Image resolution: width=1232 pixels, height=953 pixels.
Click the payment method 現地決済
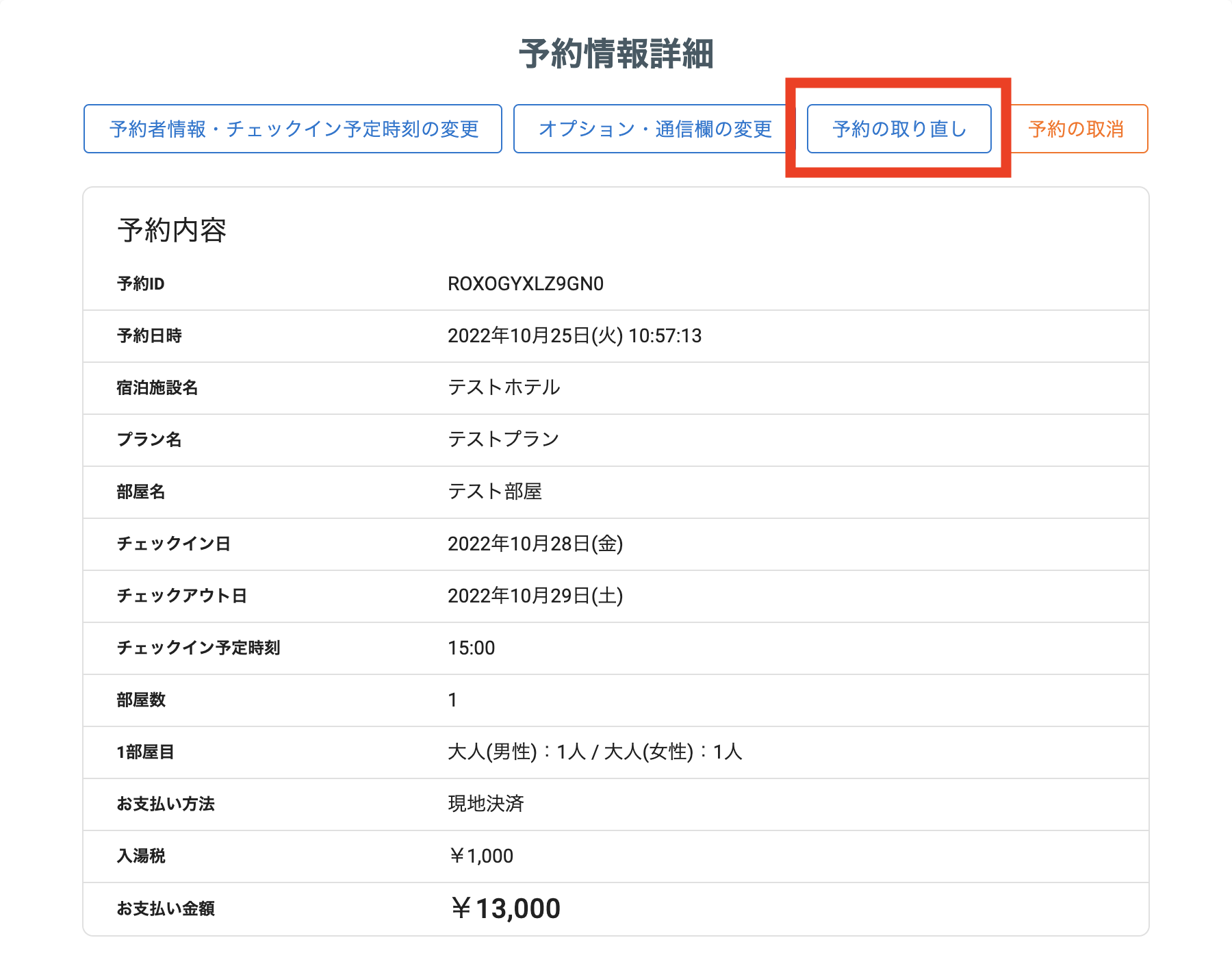486,804
